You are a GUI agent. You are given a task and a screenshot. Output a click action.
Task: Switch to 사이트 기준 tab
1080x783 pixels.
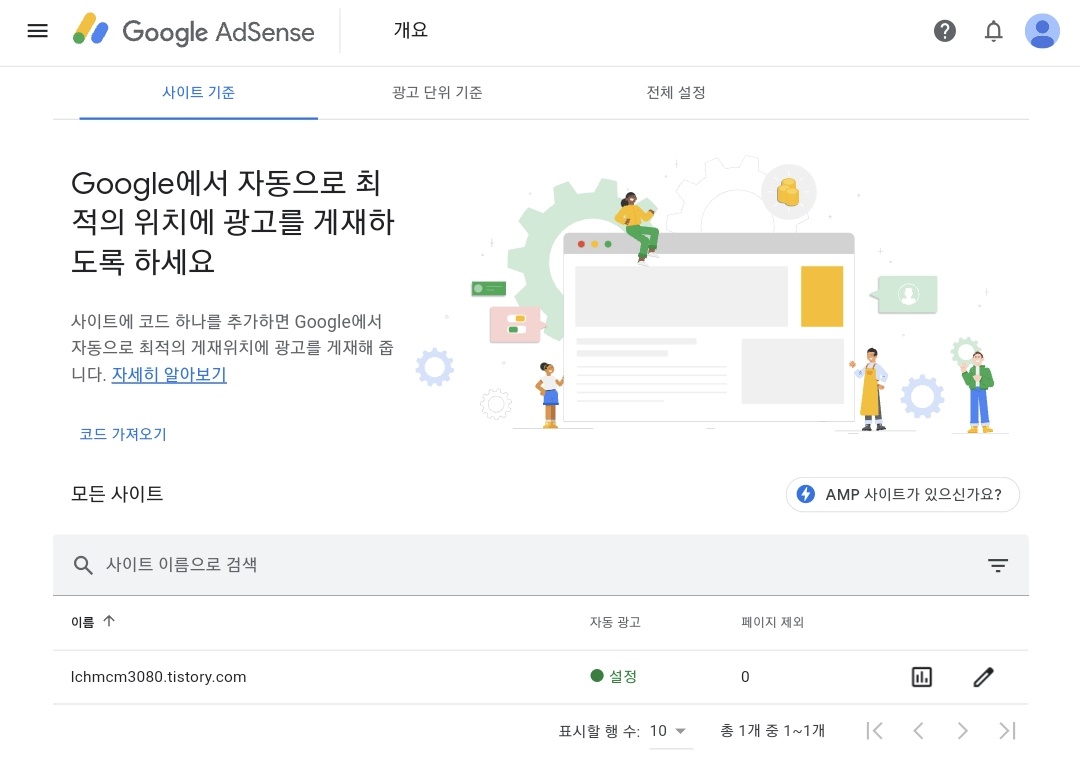coord(198,92)
